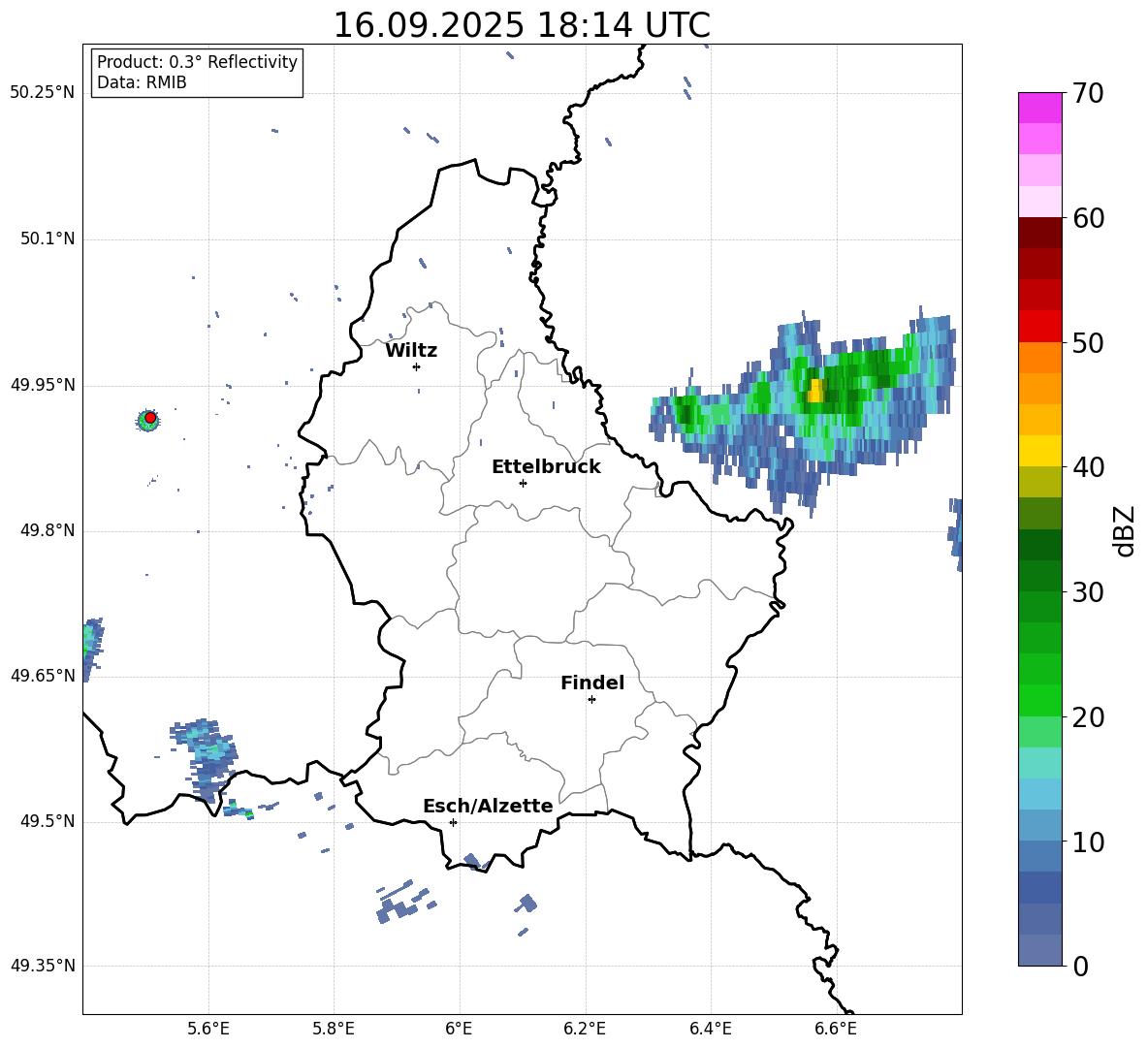The width and height of the screenshot is (1148, 1048).
Task: Click the red radar marker dot
Action: [150, 418]
